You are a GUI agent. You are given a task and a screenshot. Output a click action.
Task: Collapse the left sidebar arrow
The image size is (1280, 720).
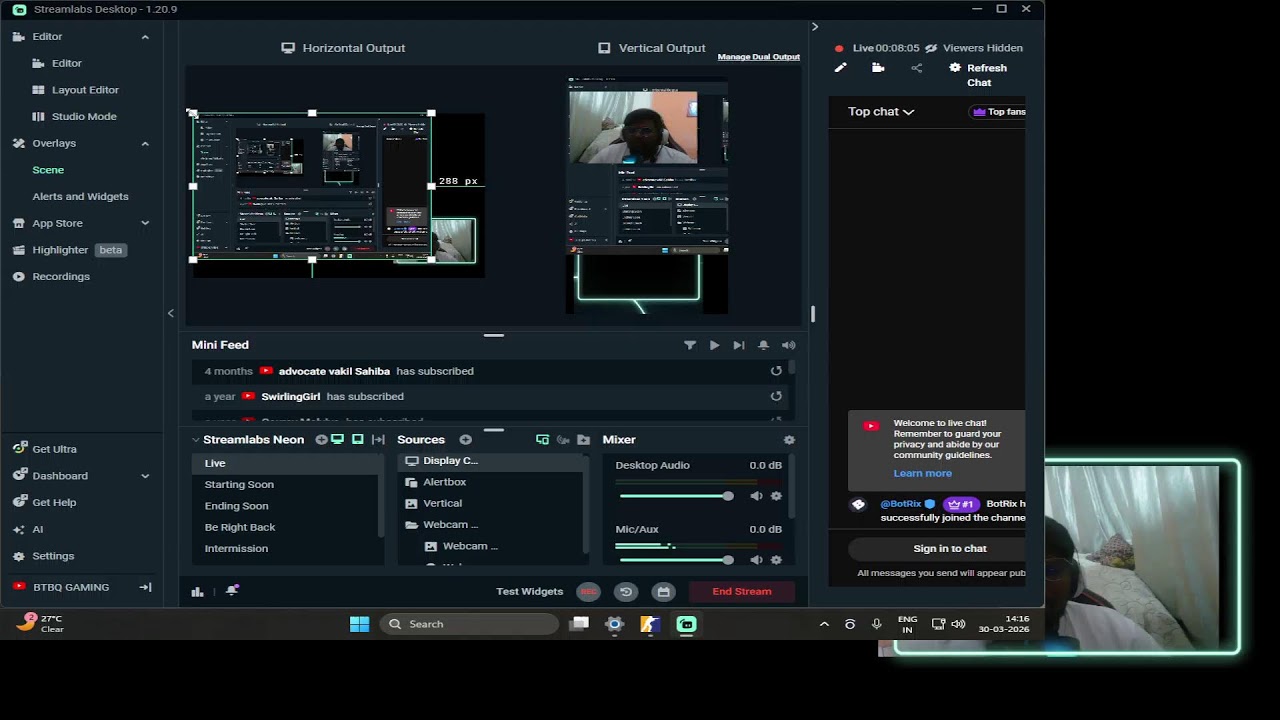171,313
